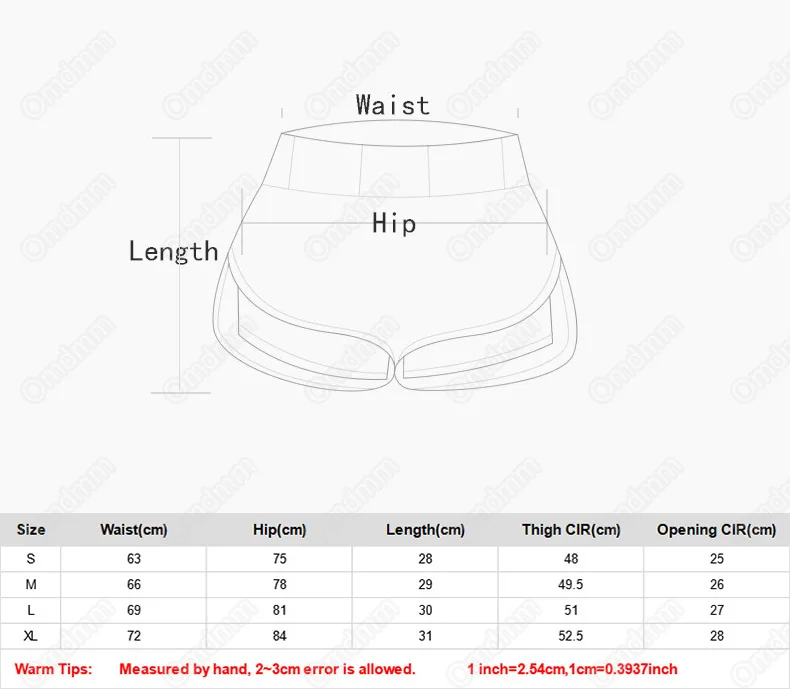Click the L size row label
This screenshot has height=689, width=790.
(31, 610)
